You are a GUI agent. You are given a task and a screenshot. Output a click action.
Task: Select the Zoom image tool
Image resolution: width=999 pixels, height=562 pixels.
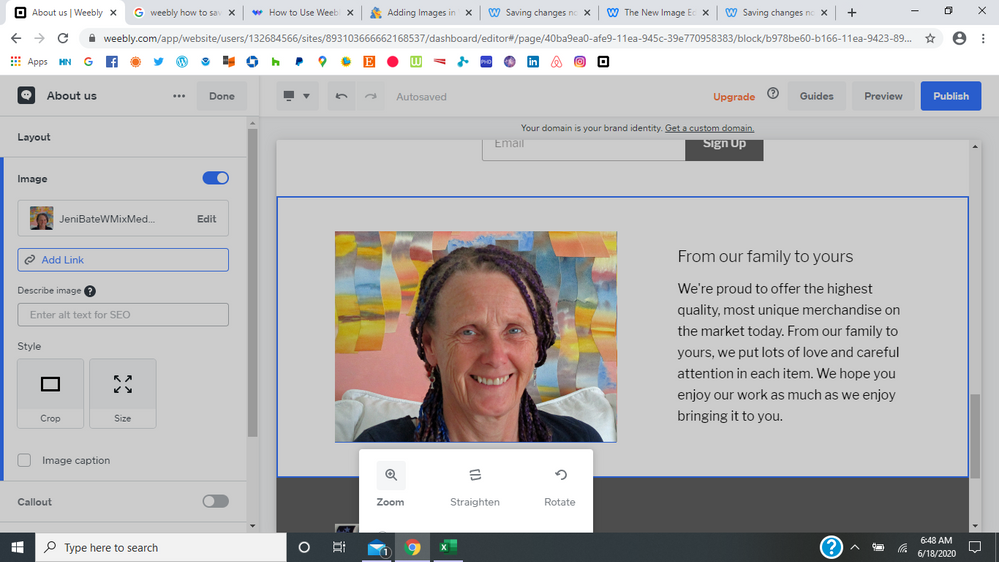[x=390, y=485]
